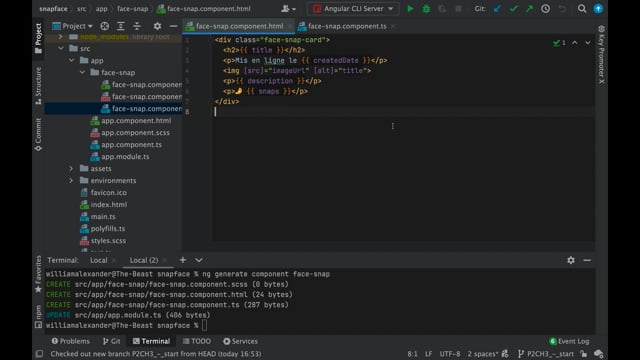Toggle the Project tool window
This screenshot has width=640, height=360.
pyautogui.click(x=38, y=38)
